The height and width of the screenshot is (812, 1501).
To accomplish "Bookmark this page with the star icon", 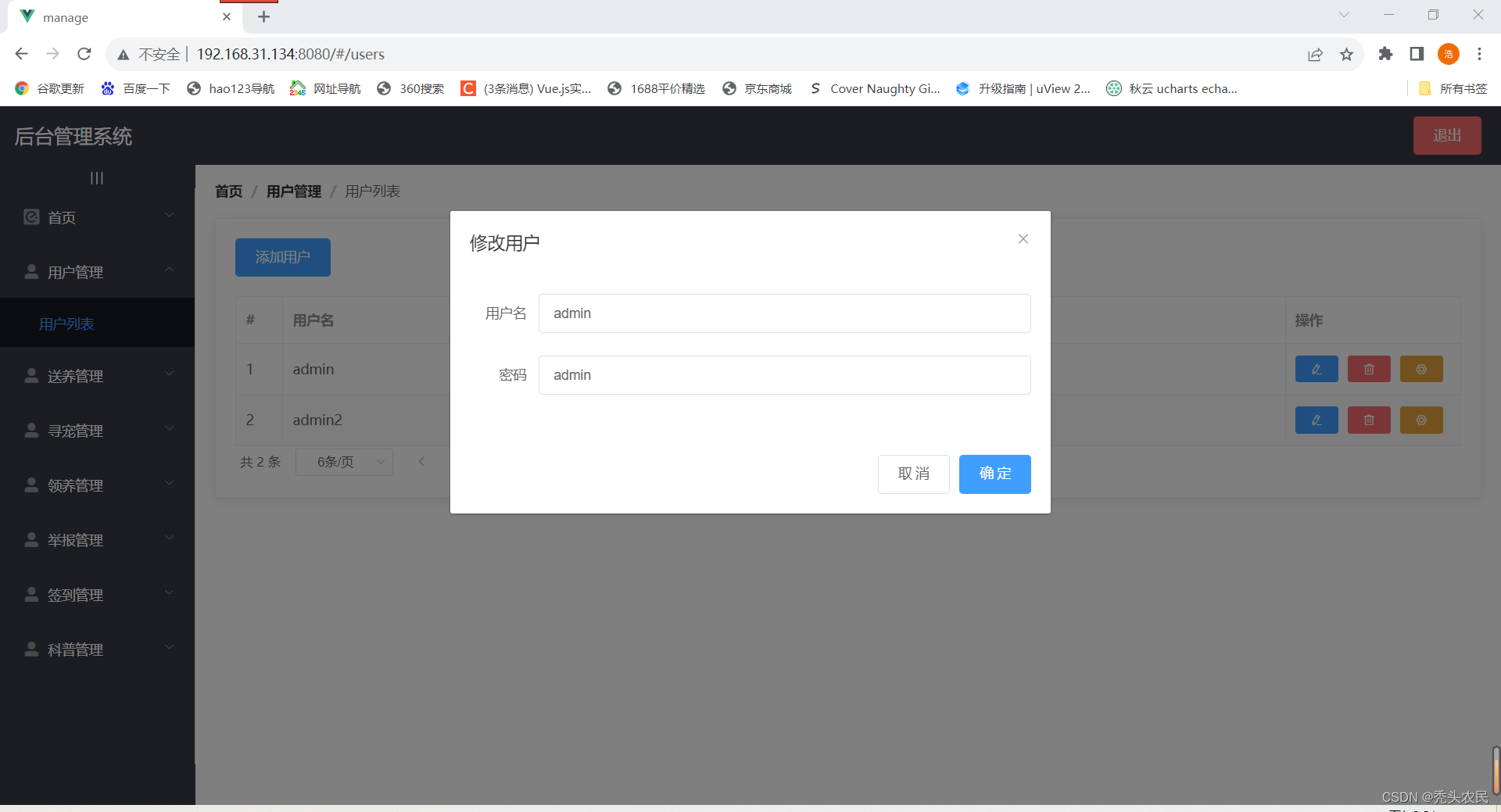I will pyautogui.click(x=1346, y=54).
